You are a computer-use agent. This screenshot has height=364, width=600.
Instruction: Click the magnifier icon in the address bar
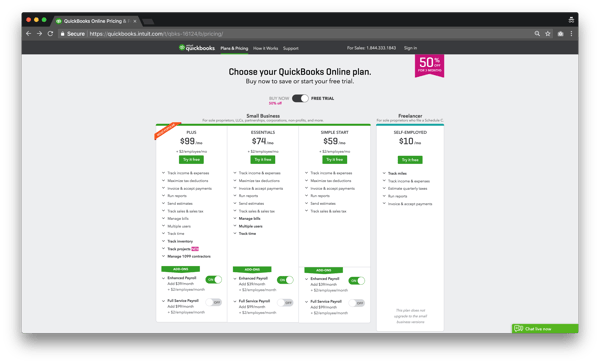click(x=537, y=34)
